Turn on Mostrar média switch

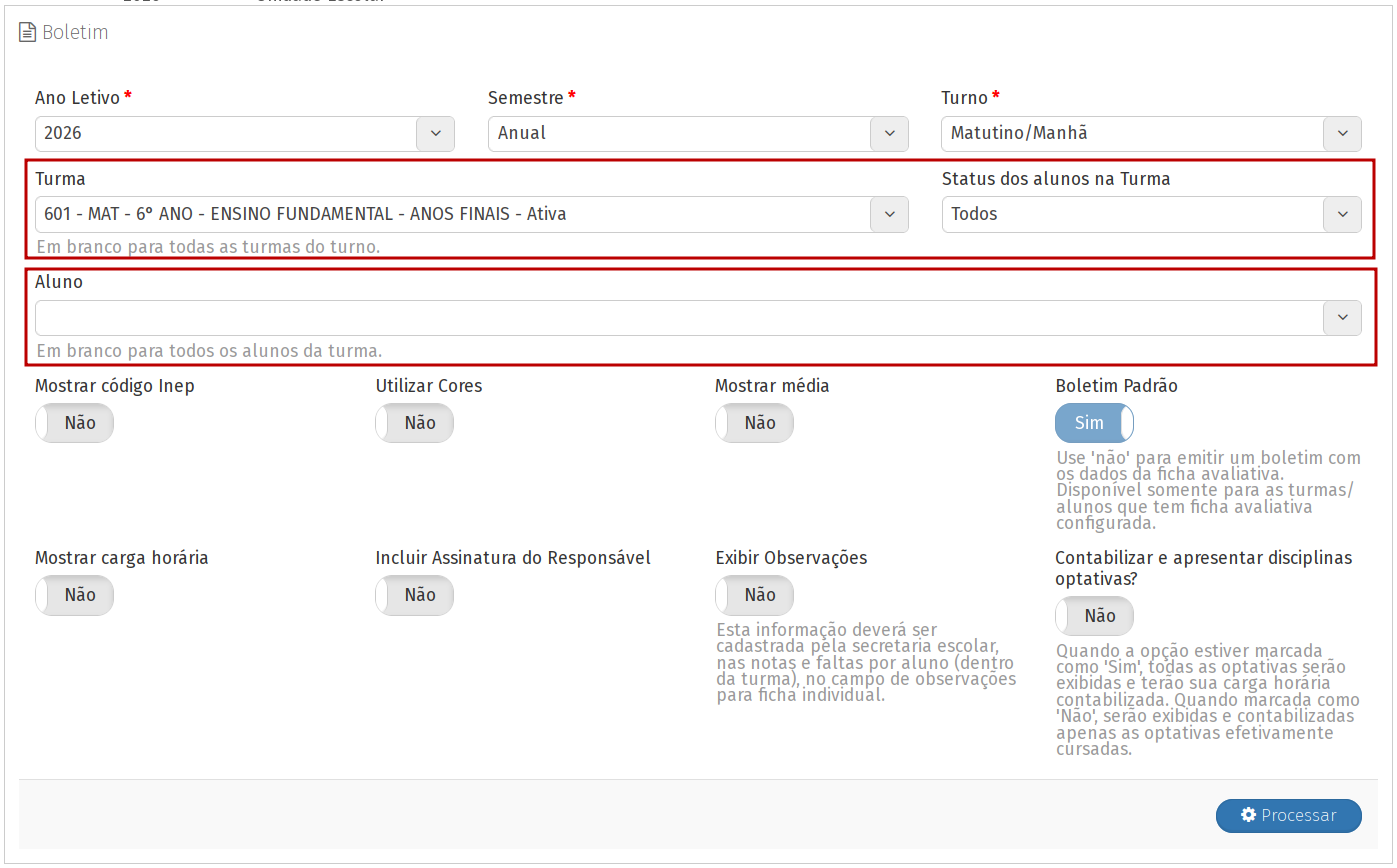[x=755, y=423]
